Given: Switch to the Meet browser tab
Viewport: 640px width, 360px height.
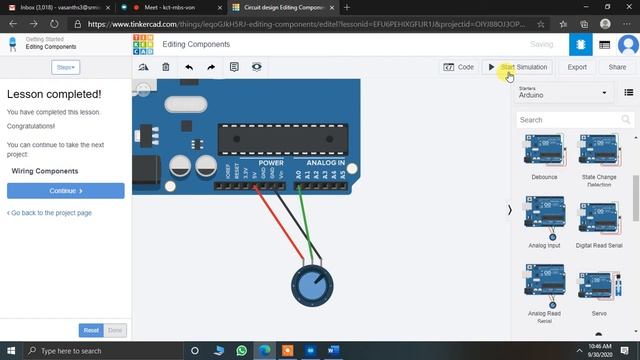Looking at the screenshot, I should 172,7.
